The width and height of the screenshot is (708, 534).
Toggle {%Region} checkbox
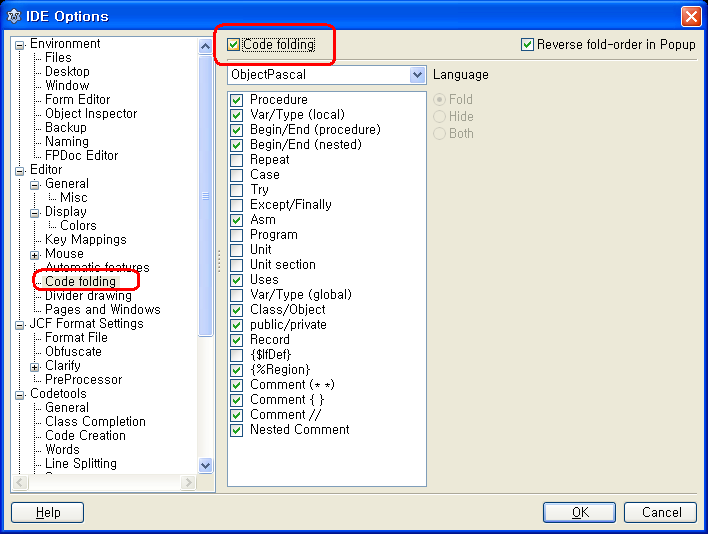pos(236,370)
